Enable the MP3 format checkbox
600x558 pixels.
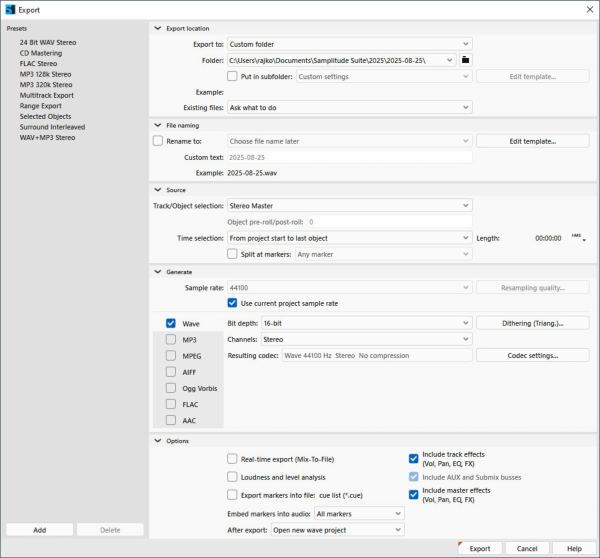(x=171, y=339)
